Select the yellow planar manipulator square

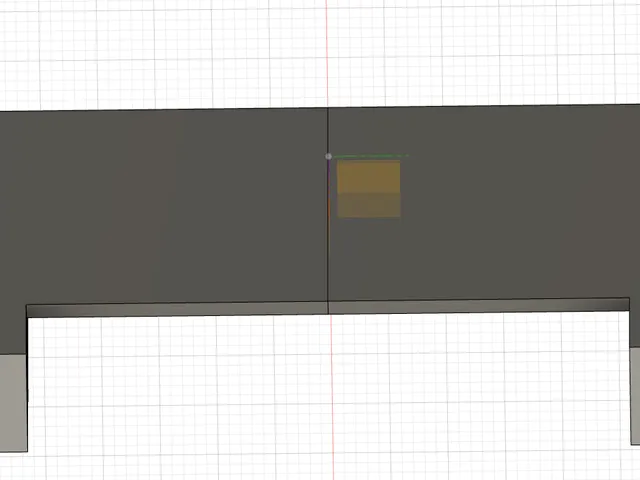[x=369, y=189]
